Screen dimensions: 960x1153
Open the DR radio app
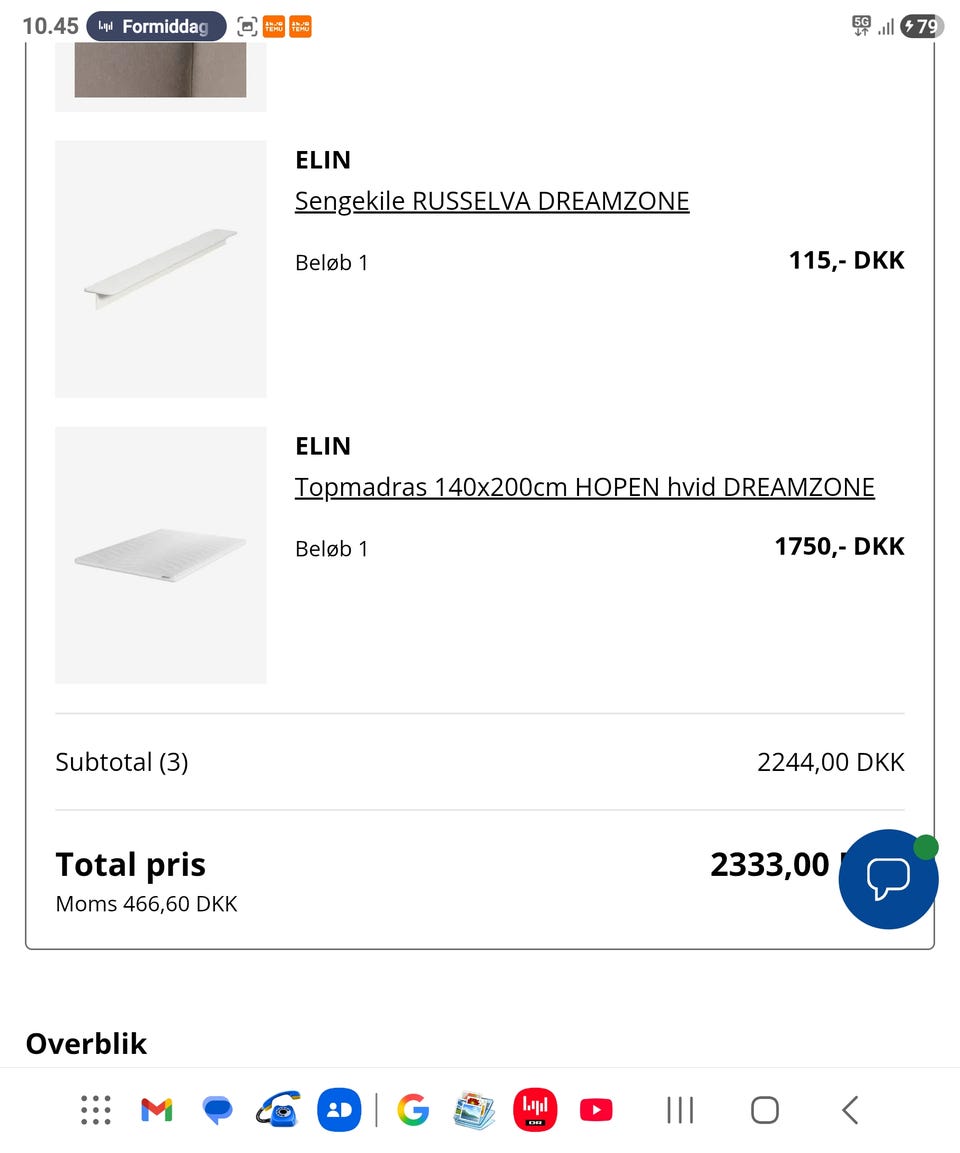pyautogui.click(x=535, y=1110)
